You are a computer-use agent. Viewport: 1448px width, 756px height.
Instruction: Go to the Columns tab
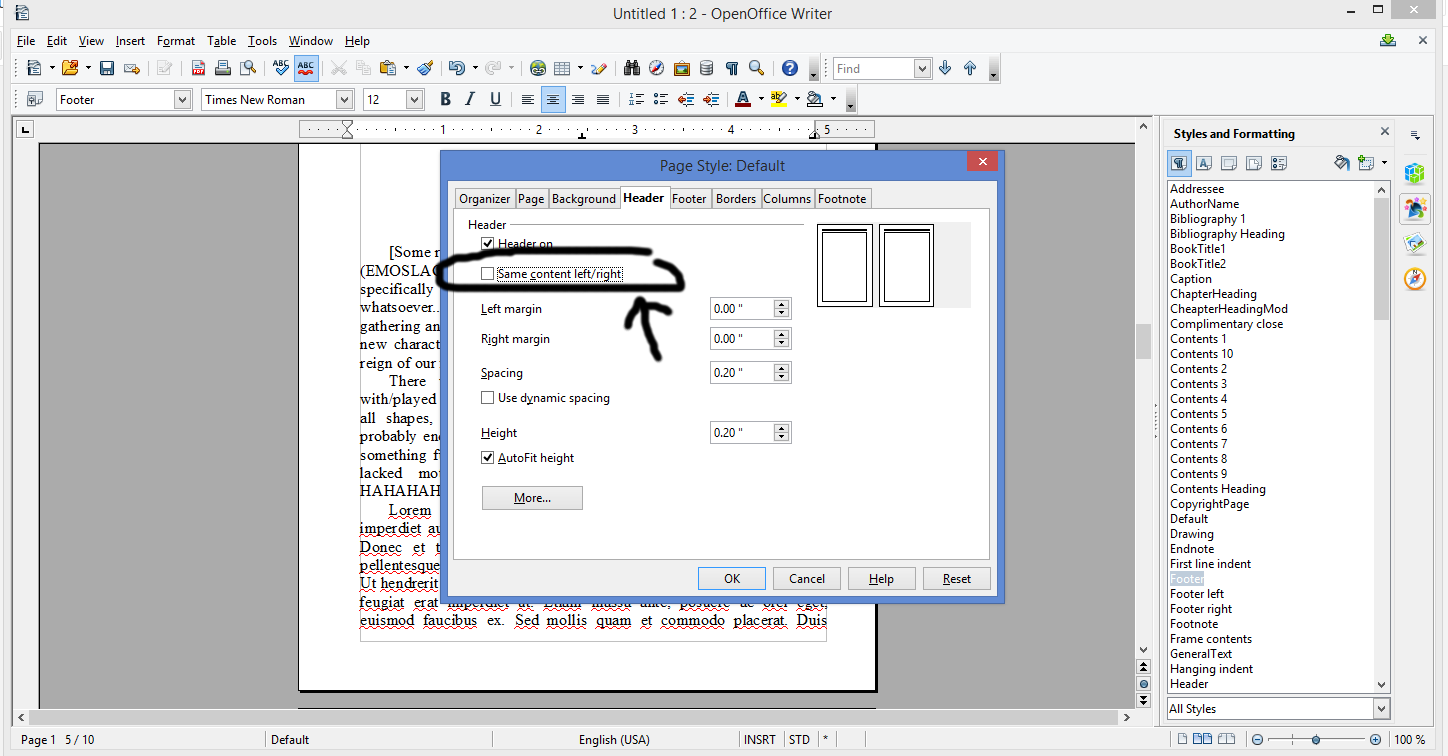[x=787, y=198]
